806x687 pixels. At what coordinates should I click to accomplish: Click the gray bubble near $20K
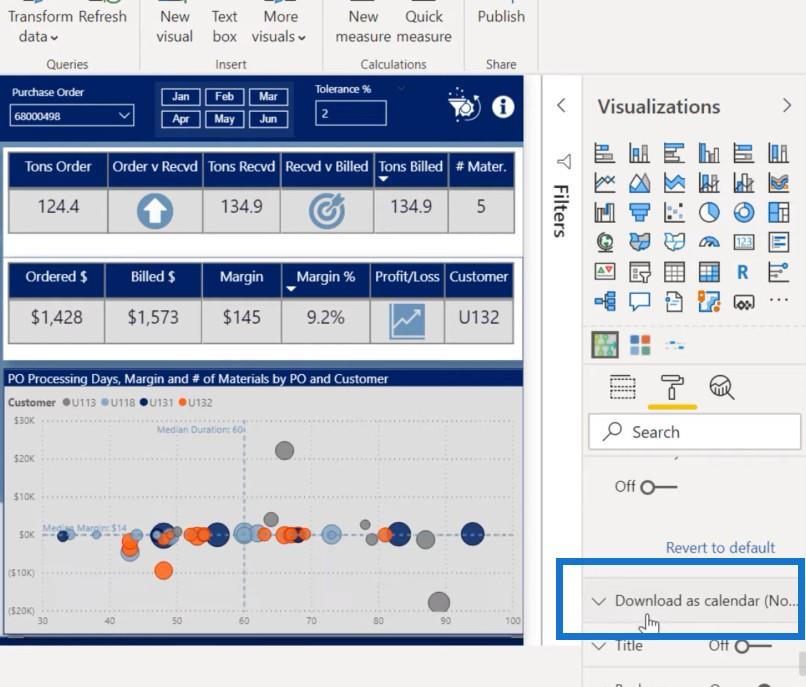pos(284,450)
